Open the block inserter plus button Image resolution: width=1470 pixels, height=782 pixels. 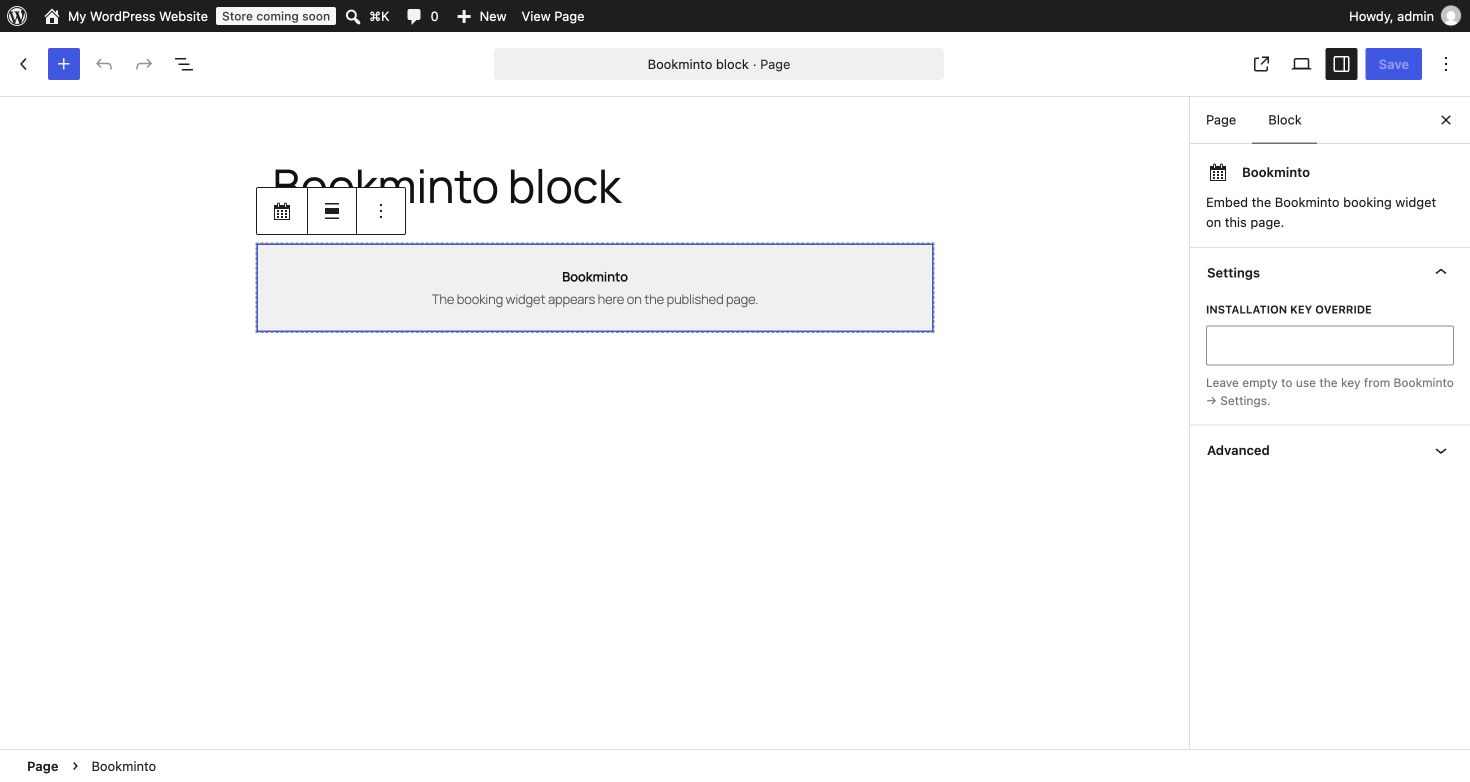tap(64, 64)
